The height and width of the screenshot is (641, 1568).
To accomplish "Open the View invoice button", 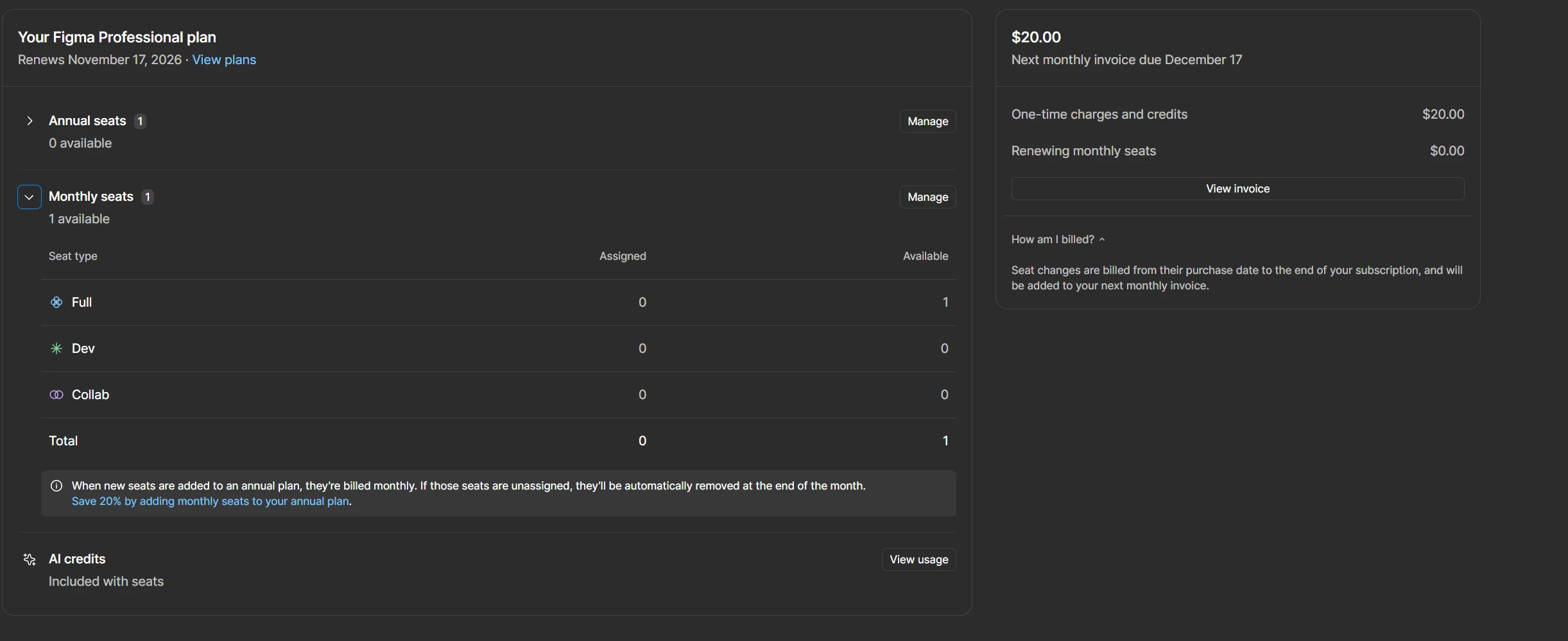I will tap(1237, 189).
